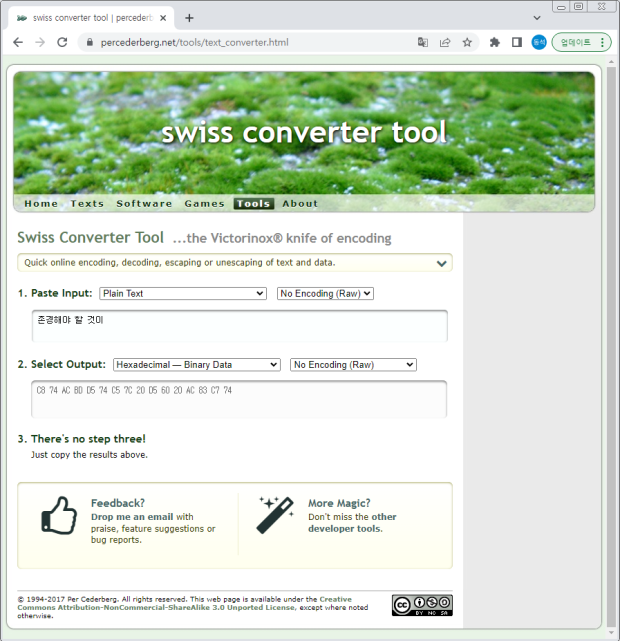Open the Games navigation menu item

pyautogui.click(x=204, y=204)
